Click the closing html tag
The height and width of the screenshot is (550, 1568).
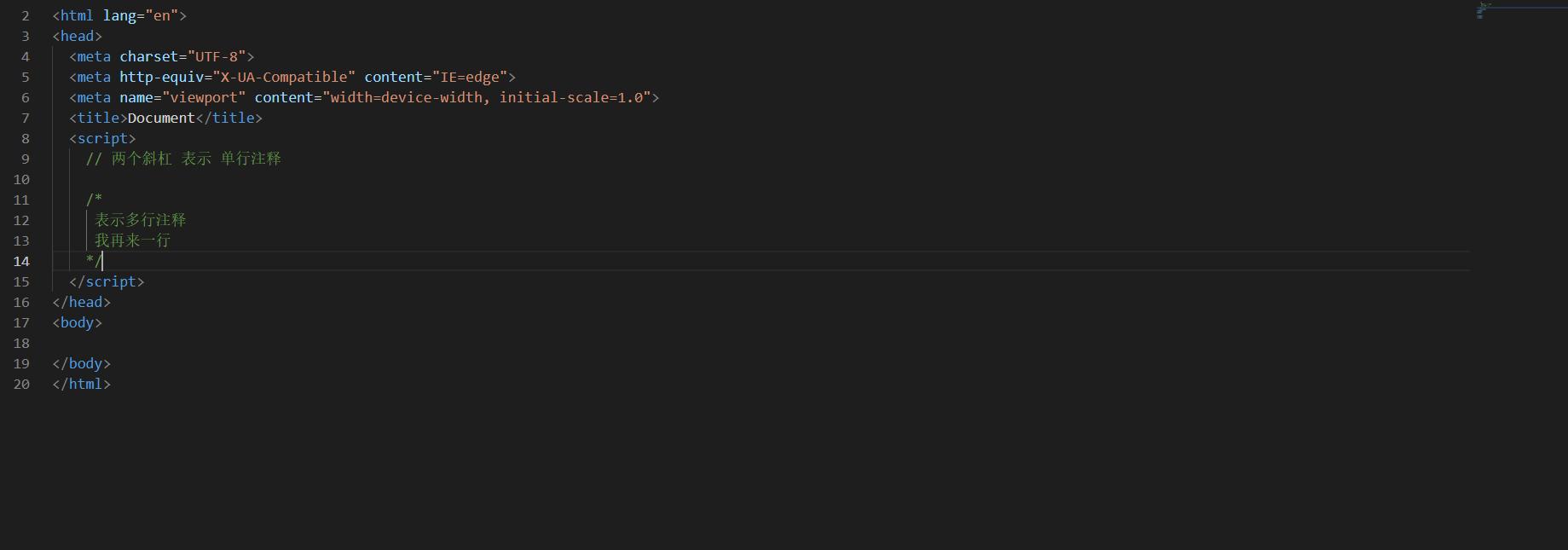(x=81, y=384)
